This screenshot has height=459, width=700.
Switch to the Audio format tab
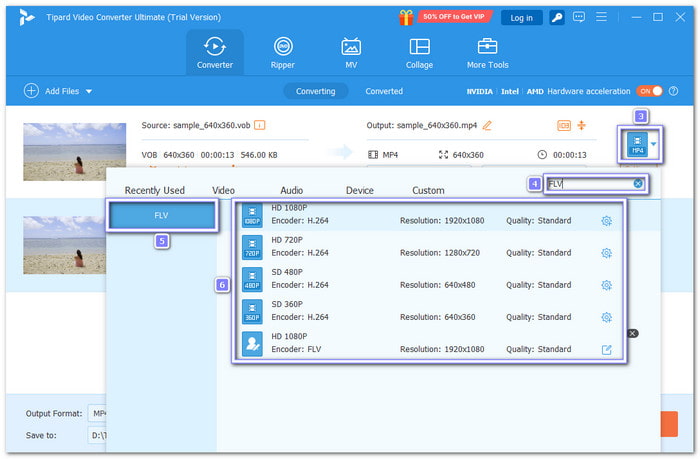pos(291,190)
